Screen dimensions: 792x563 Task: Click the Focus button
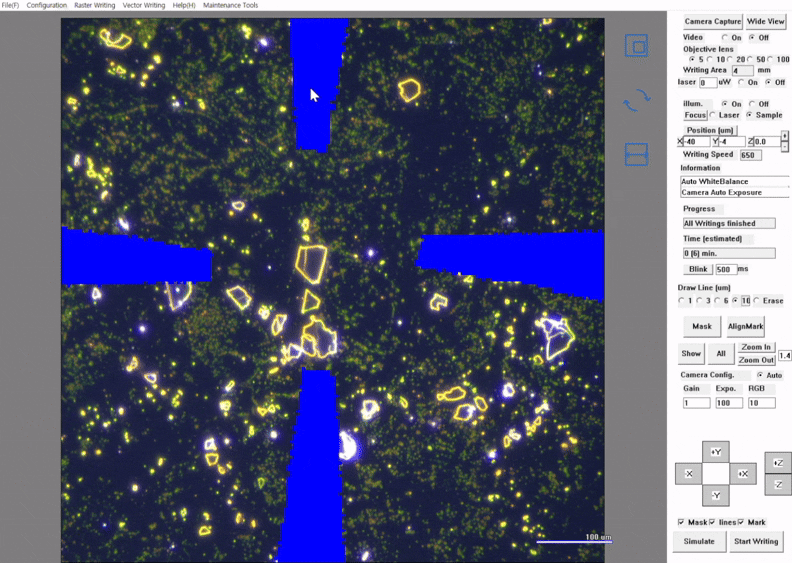pos(695,115)
